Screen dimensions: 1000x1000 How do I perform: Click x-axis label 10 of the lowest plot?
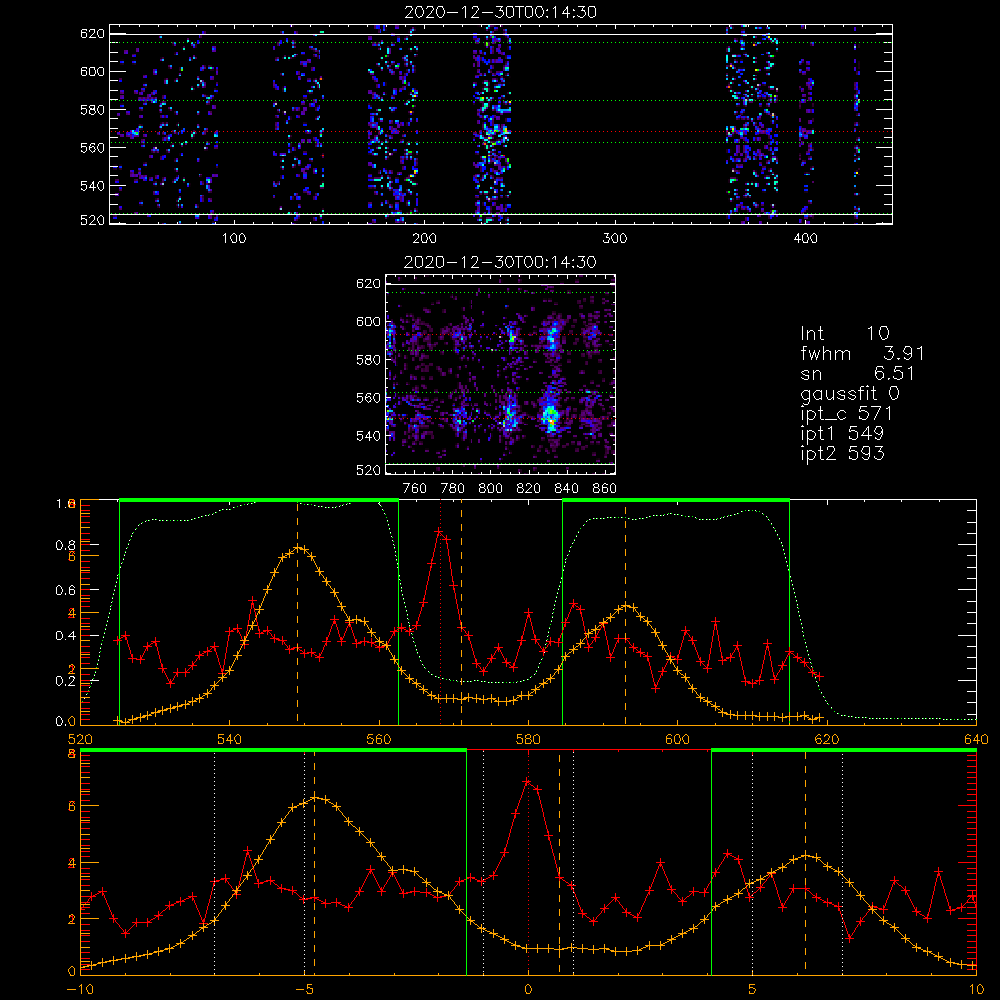coord(976,990)
